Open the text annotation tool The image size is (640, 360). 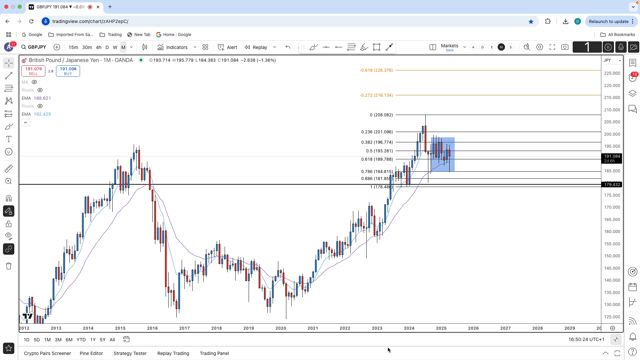pos(9,139)
